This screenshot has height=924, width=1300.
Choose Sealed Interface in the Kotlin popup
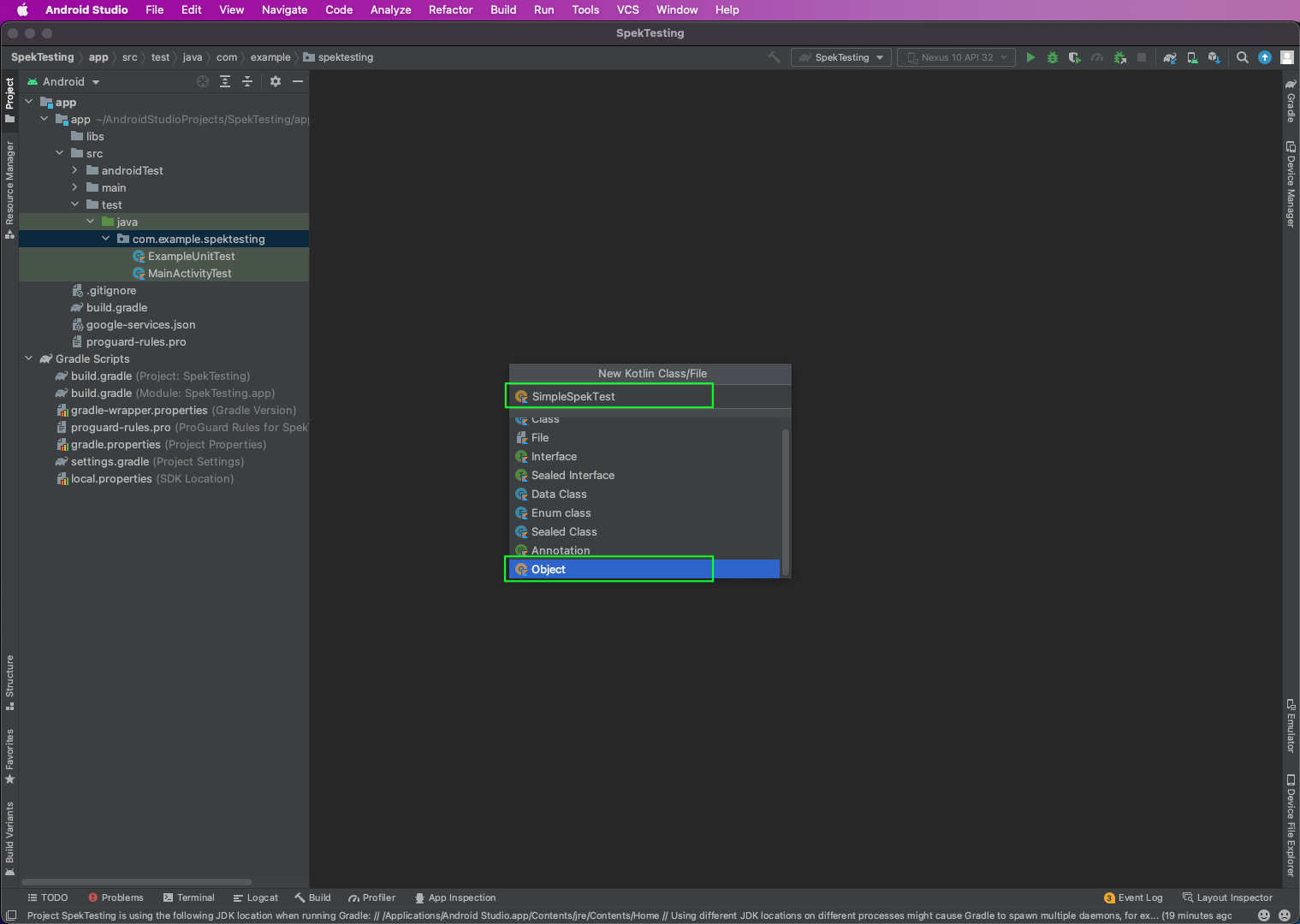tap(644, 475)
